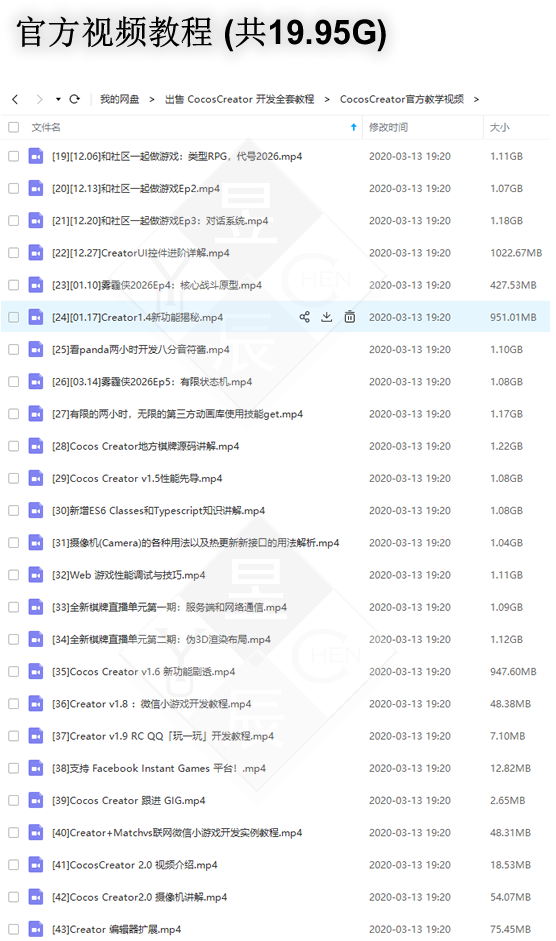
Task: Toggle the select-all checkbox in header
Action: tap(13, 127)
